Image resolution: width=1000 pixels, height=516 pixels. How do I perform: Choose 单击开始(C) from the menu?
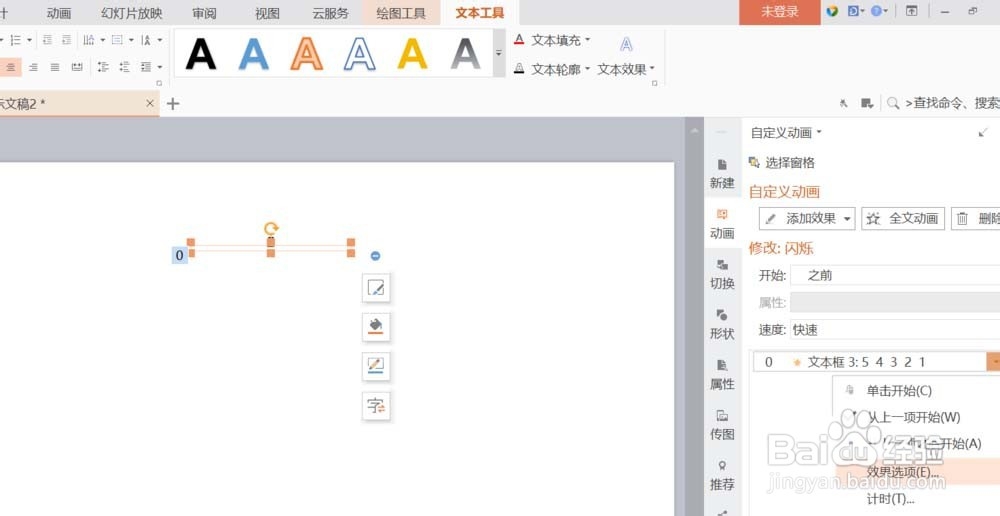click(899, 390)
